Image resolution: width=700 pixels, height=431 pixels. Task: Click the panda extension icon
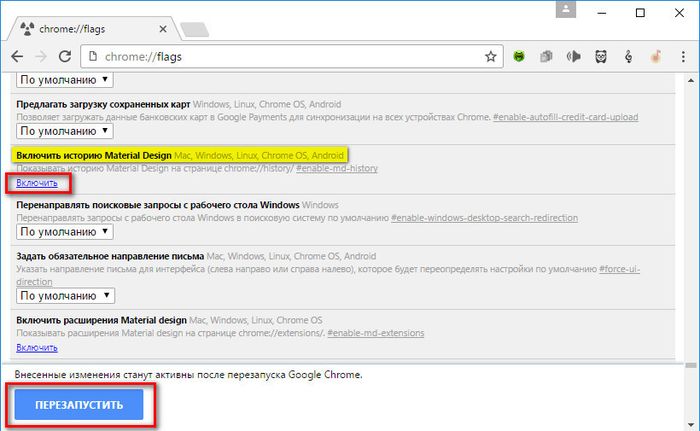(x=603, y=57)
